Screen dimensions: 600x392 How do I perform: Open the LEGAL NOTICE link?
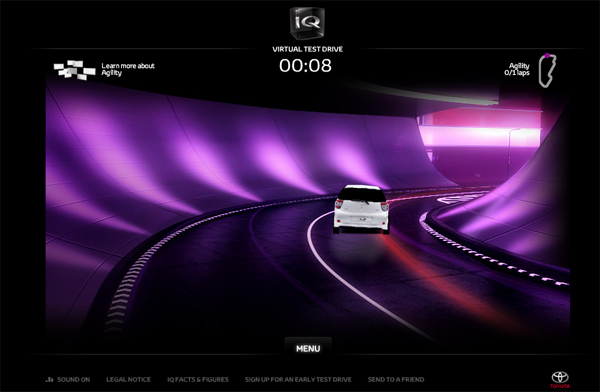(129, 379)
